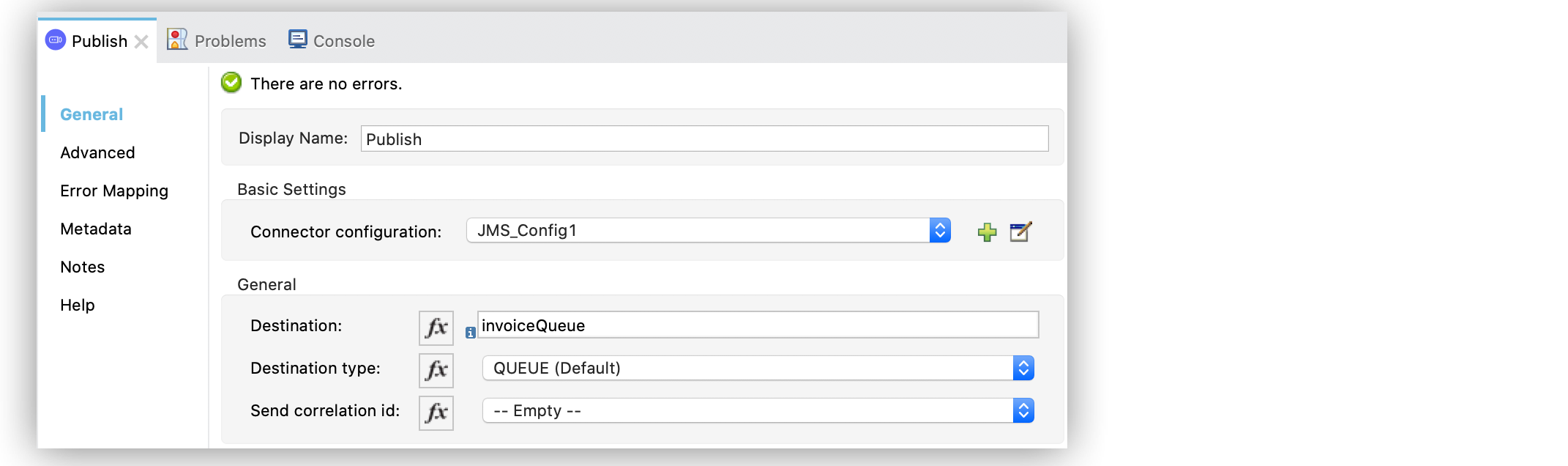Viewport: 1568px width, 466px height.
Task: Click inside the Display Name field
Action: coord(703,138)
